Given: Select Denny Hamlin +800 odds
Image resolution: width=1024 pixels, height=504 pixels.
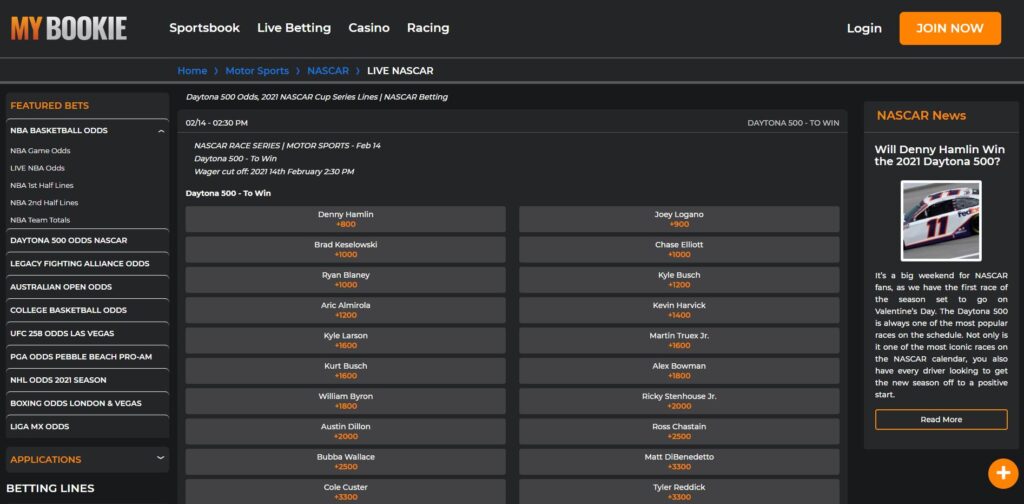Looking at the screenshot, I should pyautogui.click(x=345, y=219).
